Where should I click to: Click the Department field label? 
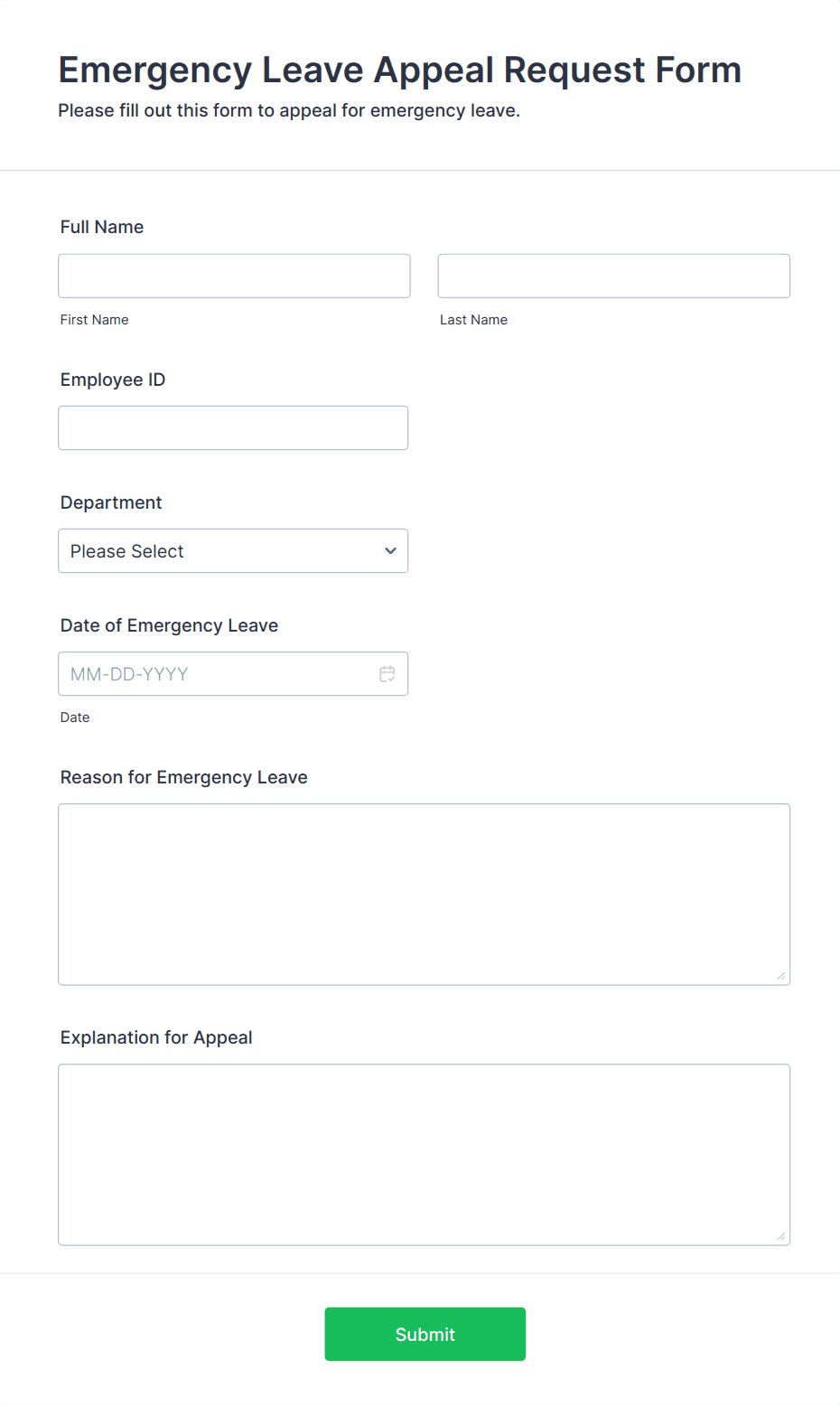(x=111, y=502)
